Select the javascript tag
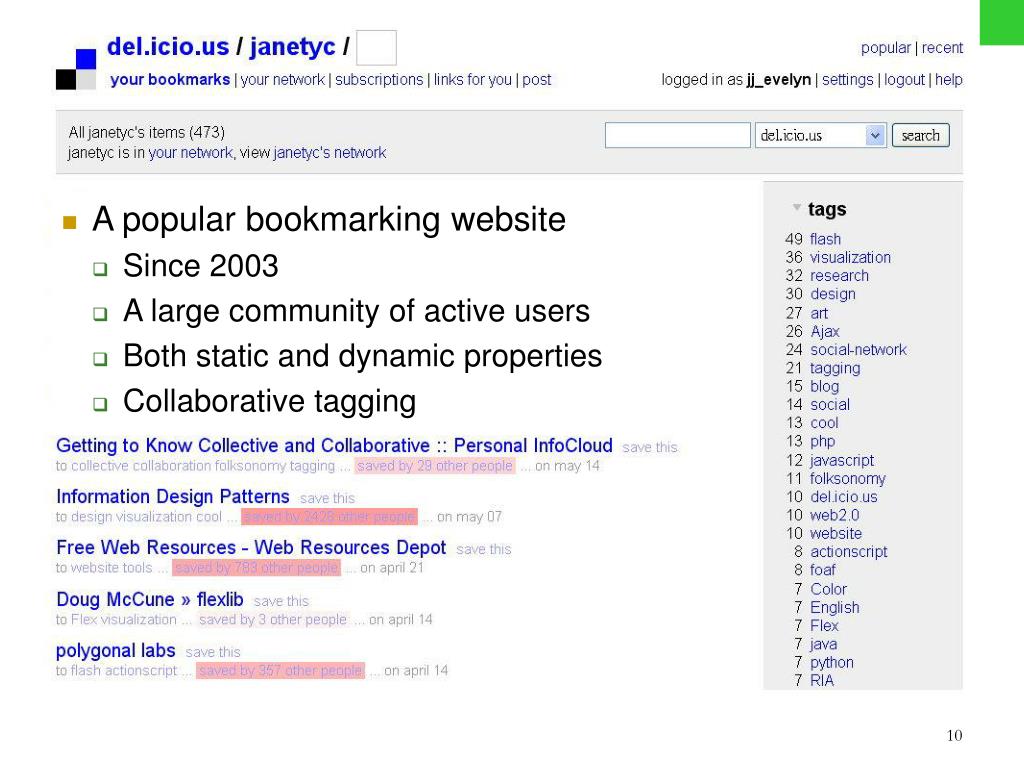This screenshot has height=768, width=1024. [841, 460]
